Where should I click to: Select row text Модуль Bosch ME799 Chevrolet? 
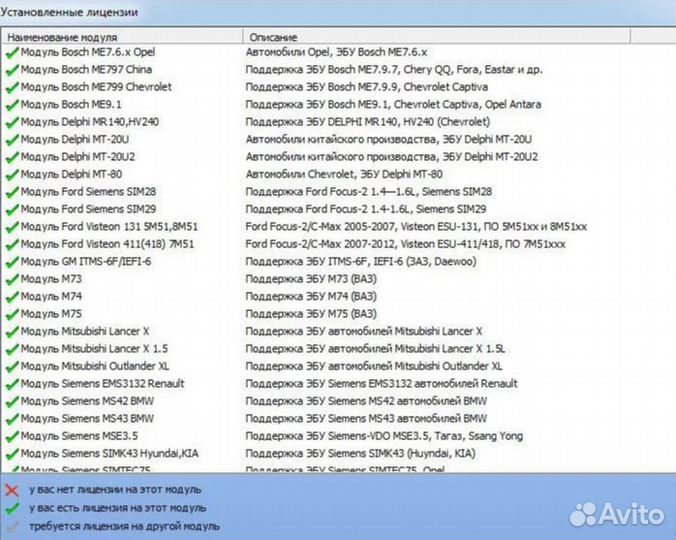click(96, 87)
